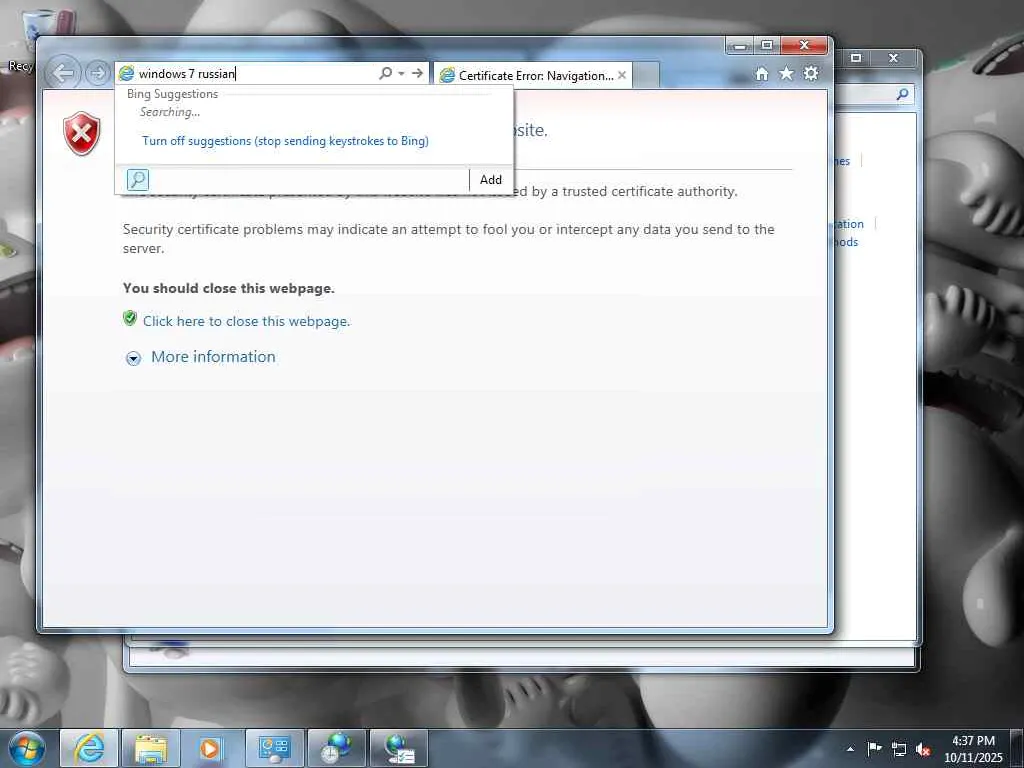Click the address bar magnifier search icon
Screen dimensions: 1024x768
click(385, 73)
